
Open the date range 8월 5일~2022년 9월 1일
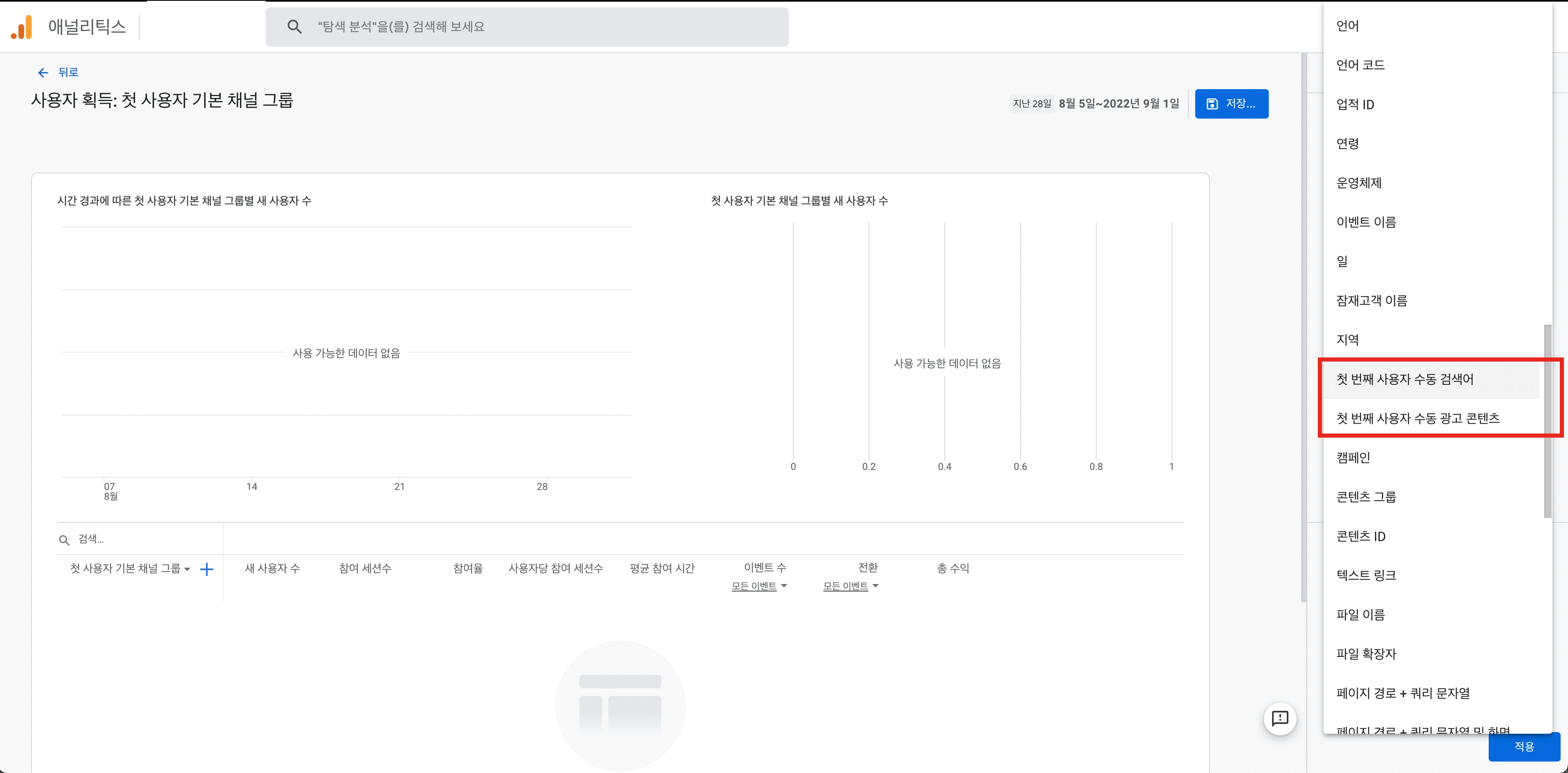pos(1119,103)
